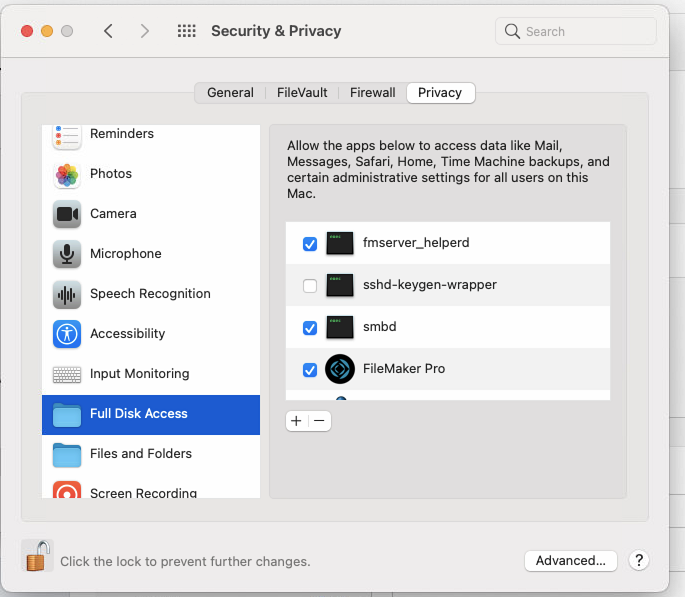Enable sshd-keygen-wrapper full disk access
685x597 pixels.
pos(310,286)
